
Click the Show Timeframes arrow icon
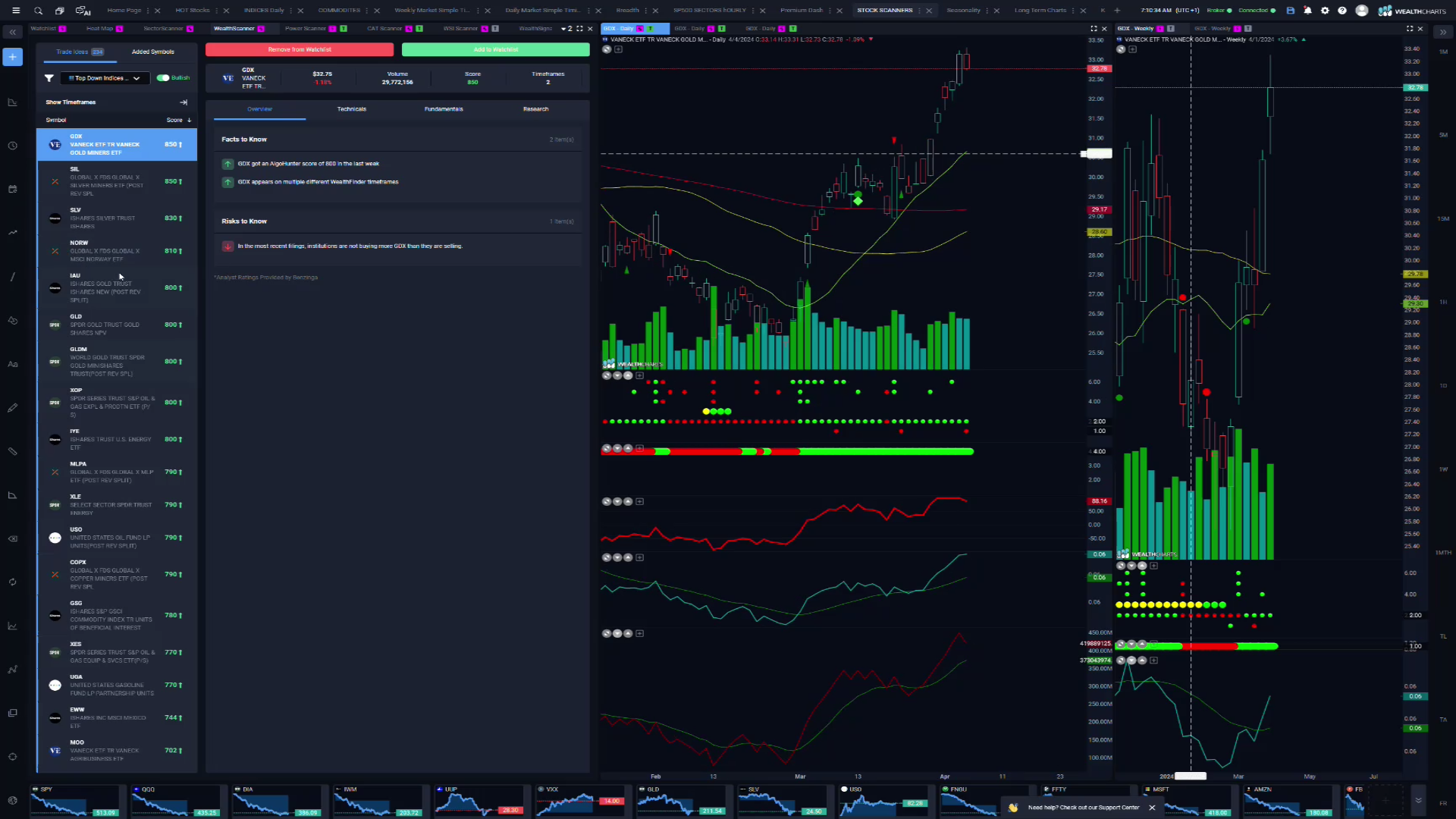(x=184, y=102)
